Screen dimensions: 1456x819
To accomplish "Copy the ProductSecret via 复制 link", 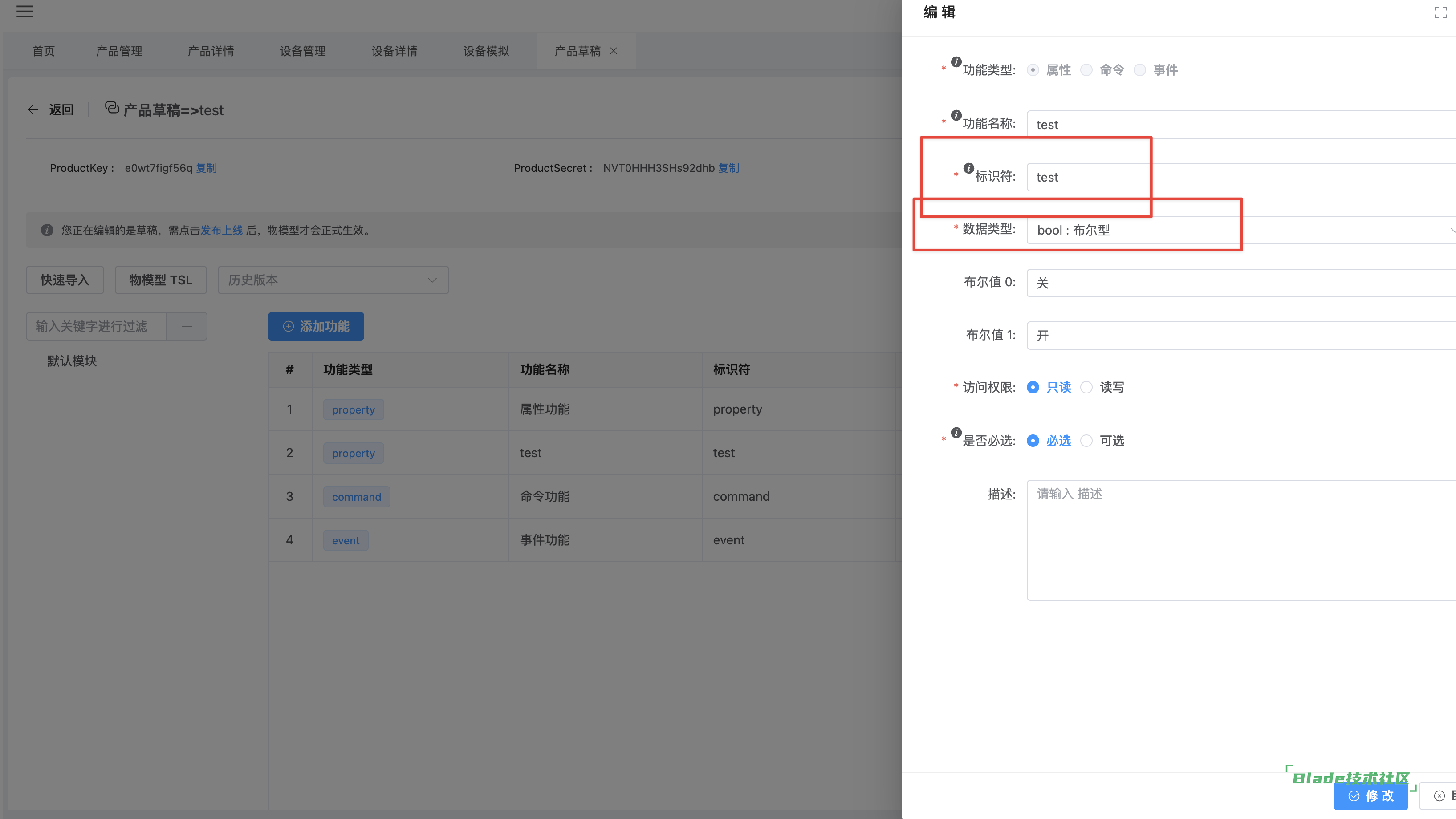I will [x=728, y=168].
